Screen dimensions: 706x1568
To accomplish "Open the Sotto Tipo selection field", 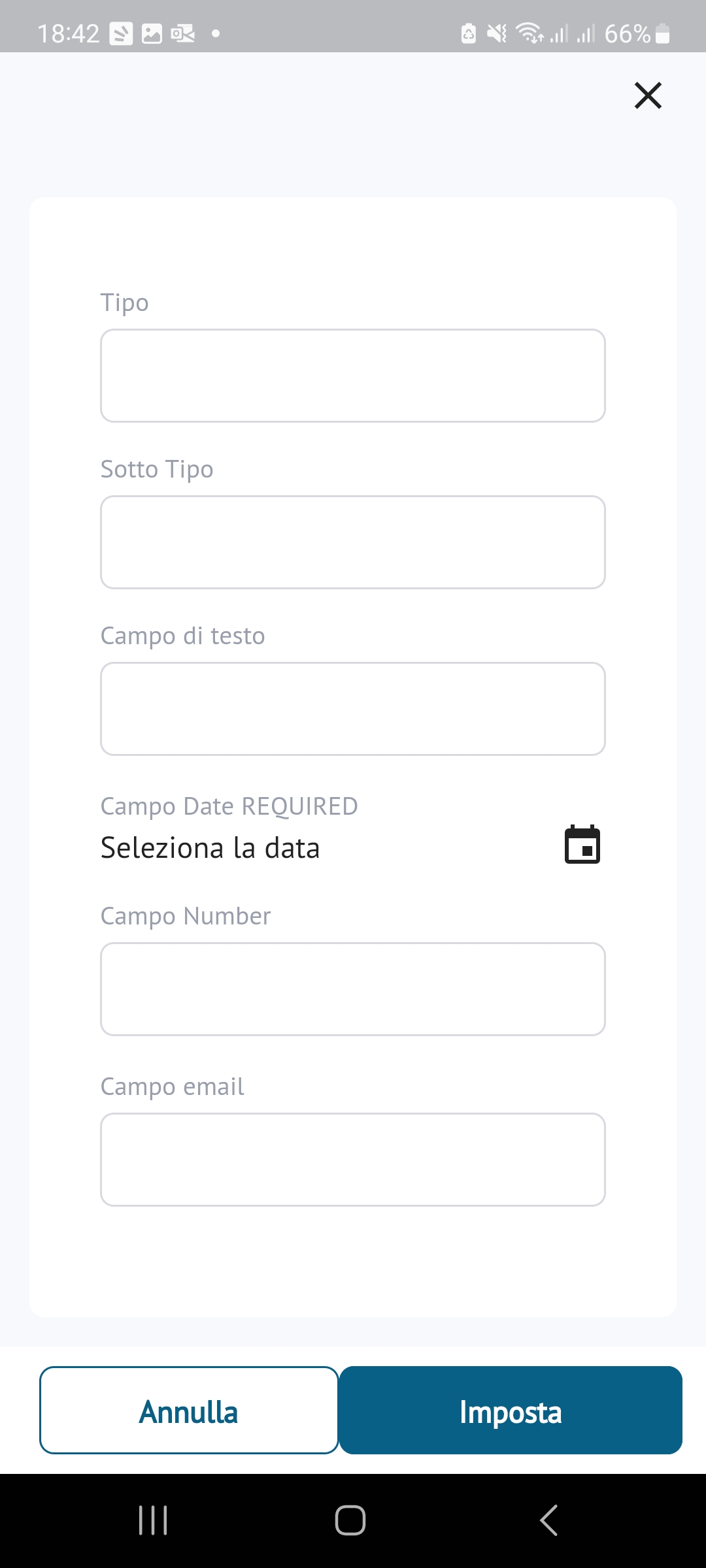I will tap(353, 542).
